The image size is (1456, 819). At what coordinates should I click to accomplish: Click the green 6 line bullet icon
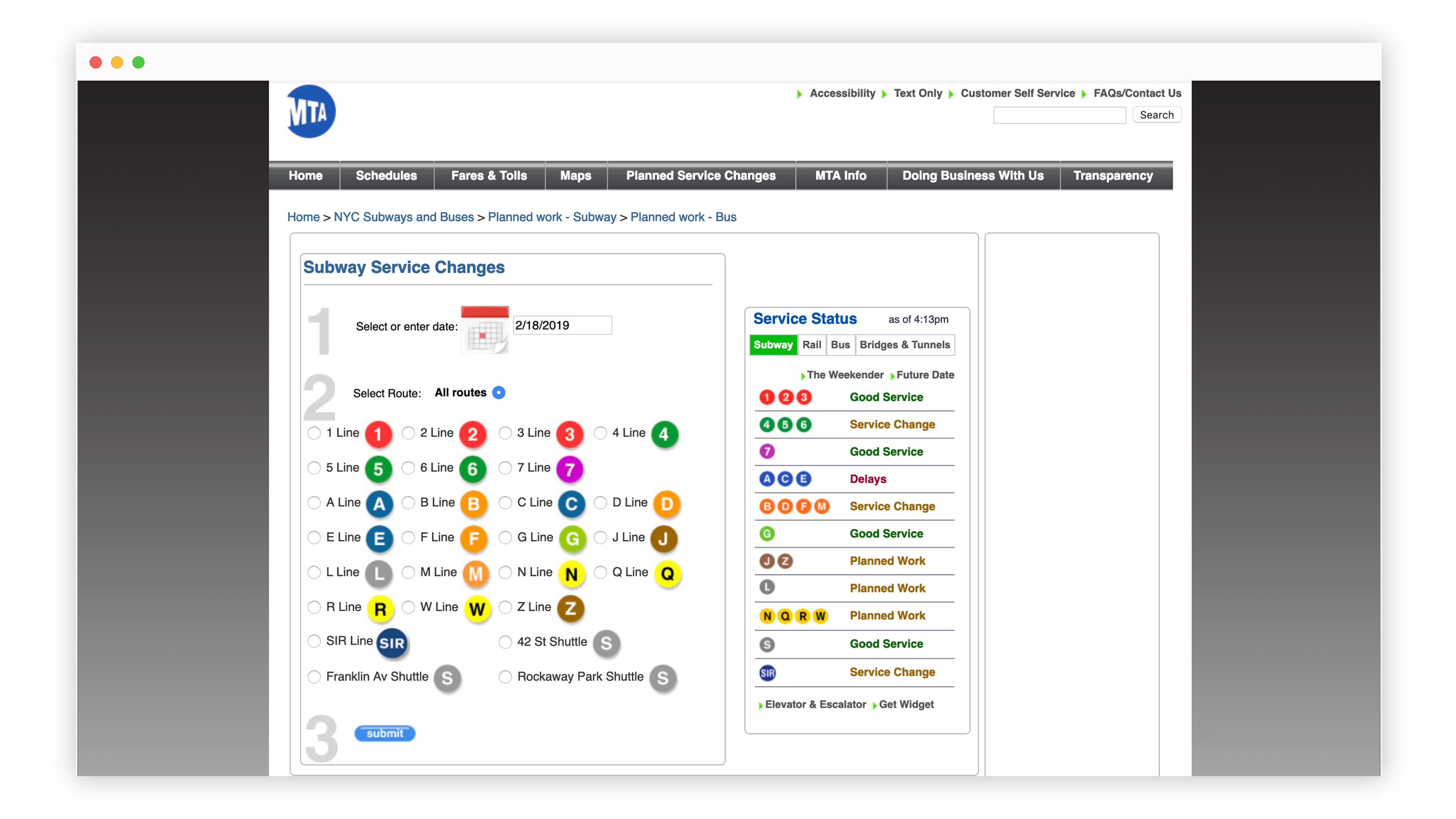click(x=472, y=469)
